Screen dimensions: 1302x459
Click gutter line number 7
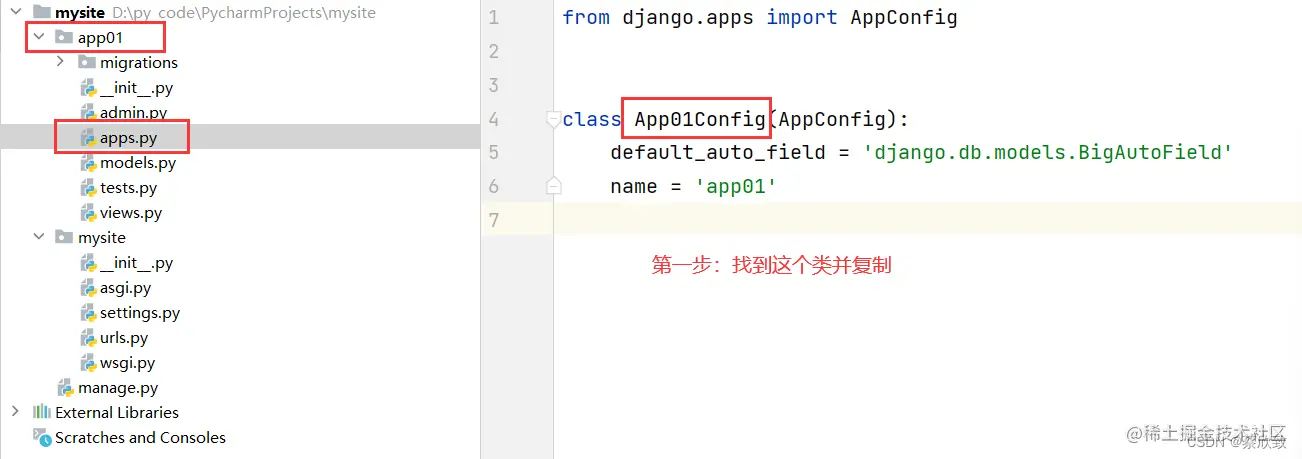[x=494, y=220]
